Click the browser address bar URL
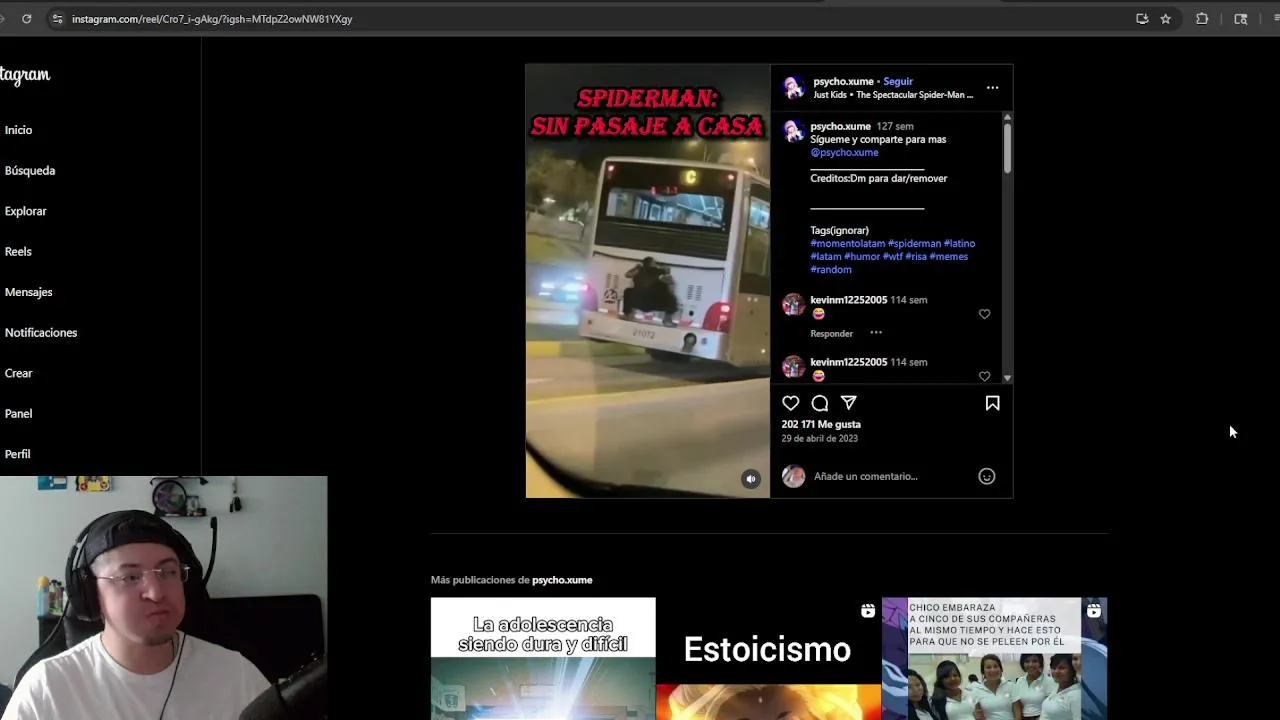1280x720 pixels. coord(212,19)
